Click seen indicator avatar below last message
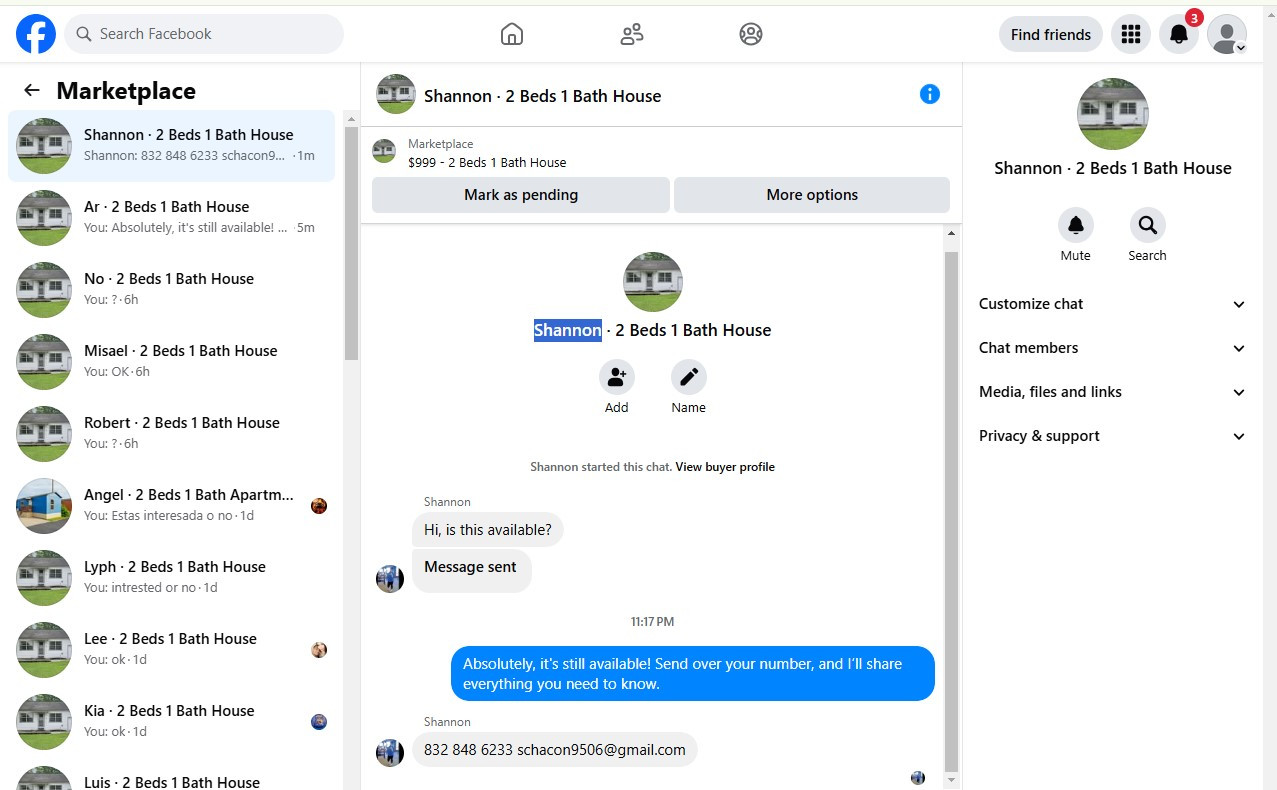Viewport: 1277px width, 790px height. pyautogui.click(x=918, y=777)
